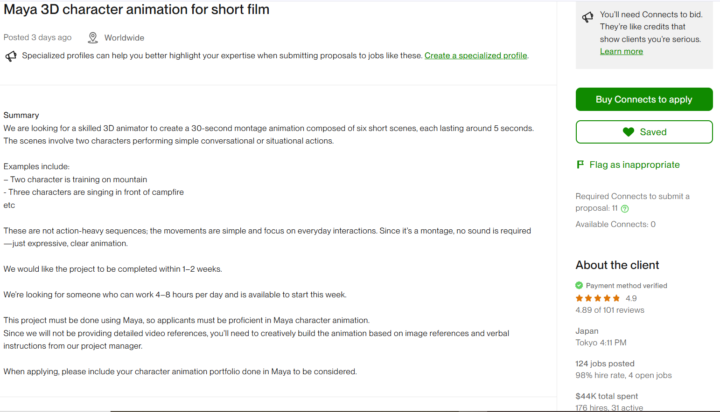Click the Available Connects: 0 text

tap(615, 224)
